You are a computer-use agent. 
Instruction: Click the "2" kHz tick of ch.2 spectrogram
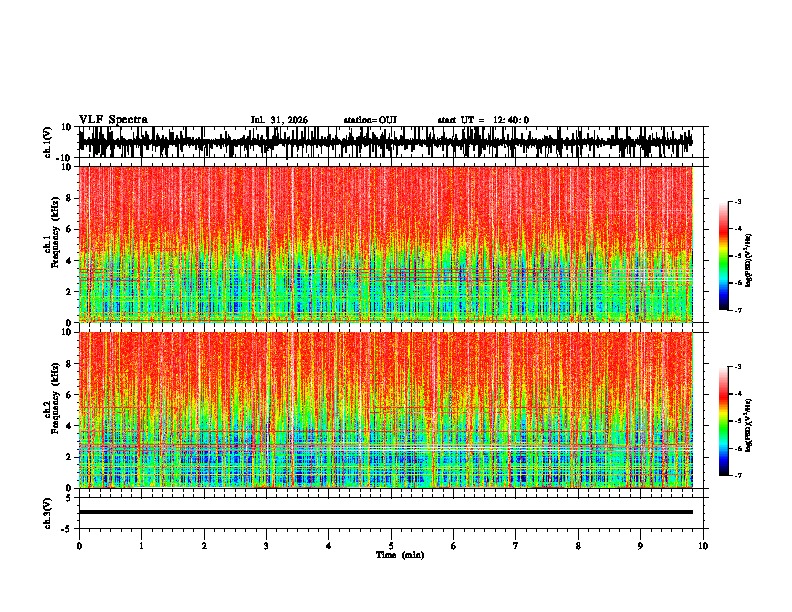69,457
